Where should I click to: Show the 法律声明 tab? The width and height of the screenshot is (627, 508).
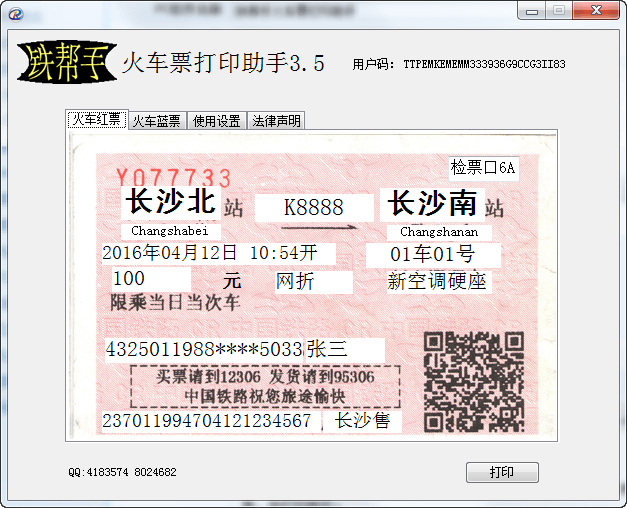coord(276,121)
